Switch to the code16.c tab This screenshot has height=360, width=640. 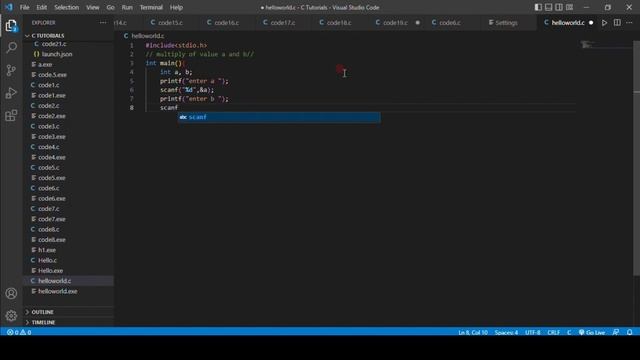[227, 23]
